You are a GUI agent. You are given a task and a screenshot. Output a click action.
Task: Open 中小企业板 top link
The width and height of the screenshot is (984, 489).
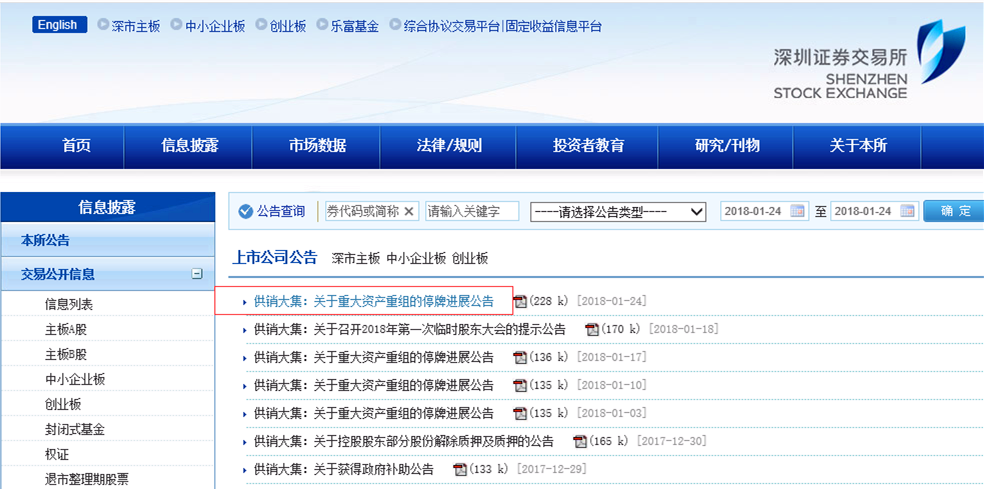pos(215,26)
